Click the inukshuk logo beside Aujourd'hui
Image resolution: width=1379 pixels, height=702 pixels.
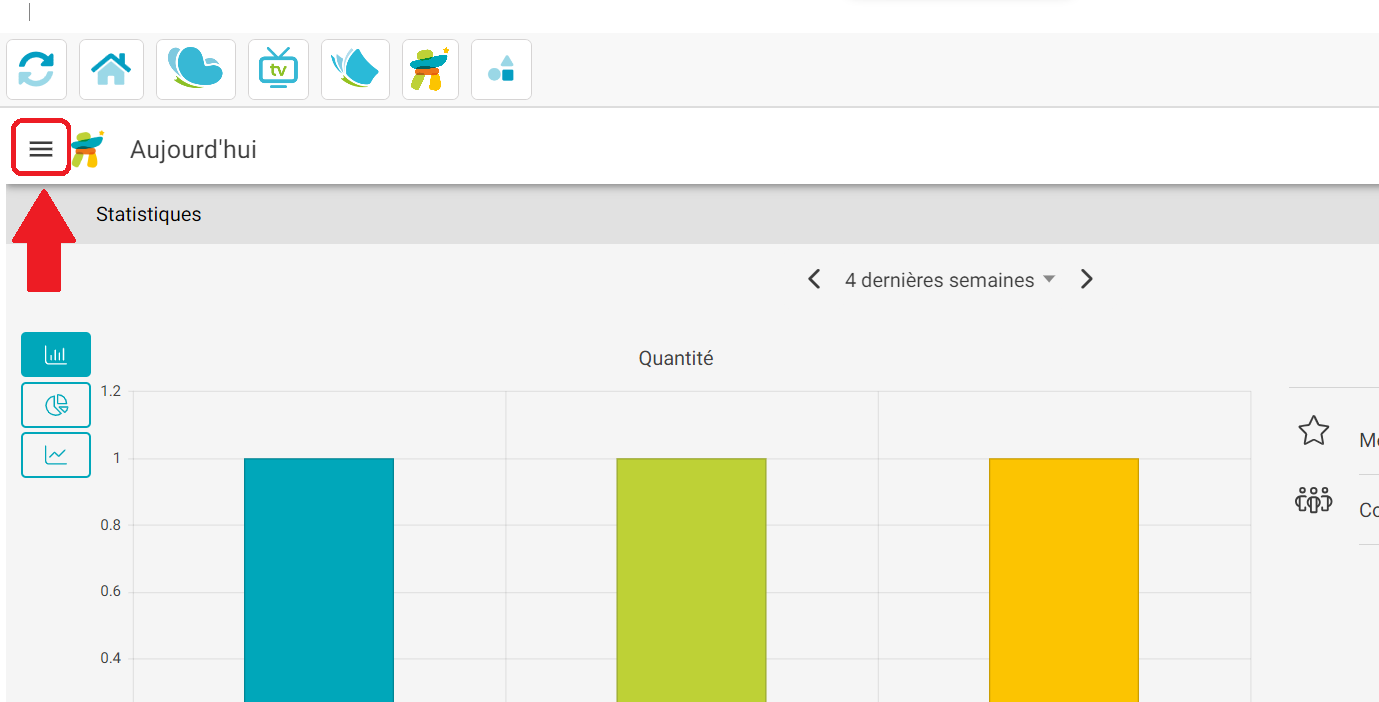point(88,149)
